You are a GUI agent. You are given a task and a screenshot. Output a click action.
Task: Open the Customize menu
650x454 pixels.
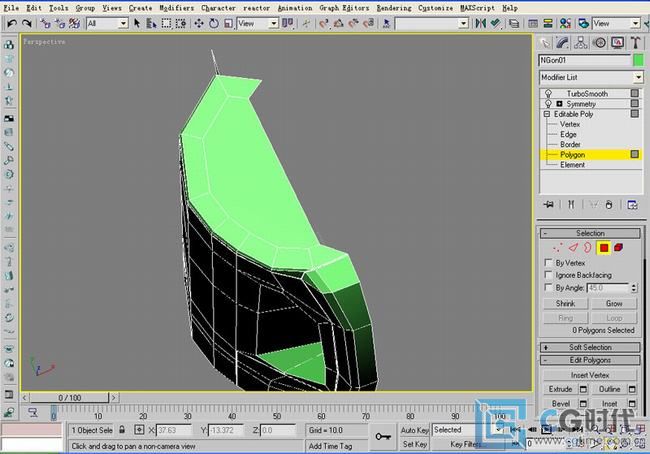pyautogui.click(x=435, y=8)
